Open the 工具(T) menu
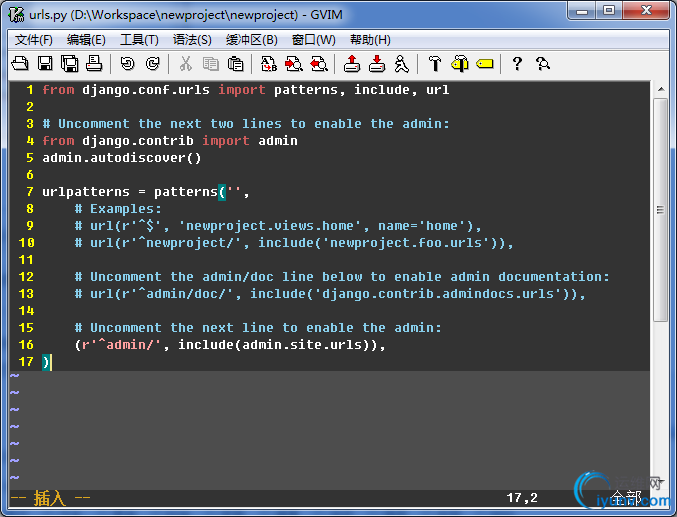Viewport: 677px width, 517px height. point(139,40)
